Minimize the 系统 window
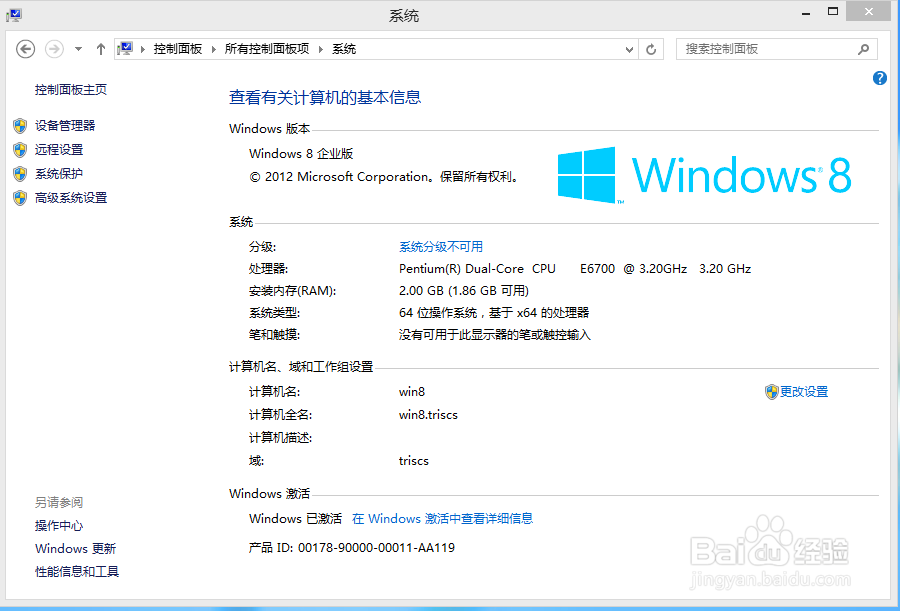 [x=807, y=12]
